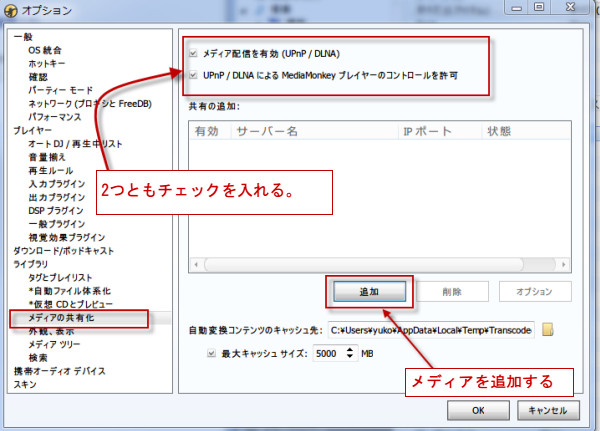Select OS 統合 in the options tree
This screenshot has height=431, width=600.
[45, 50]
